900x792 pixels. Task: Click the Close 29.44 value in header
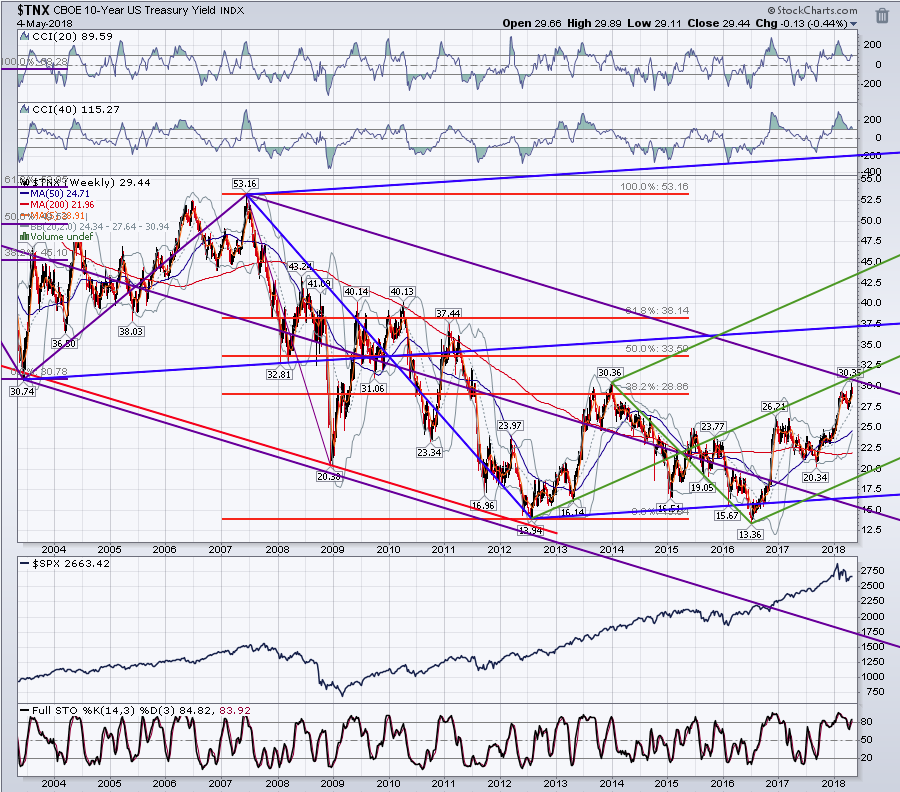(719, 24)
